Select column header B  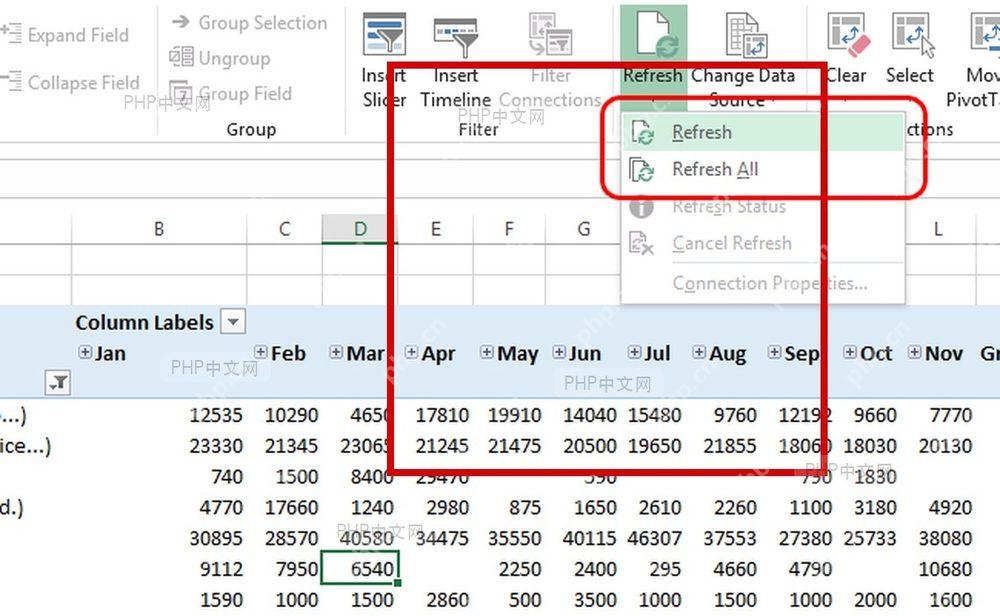point(159,229)
